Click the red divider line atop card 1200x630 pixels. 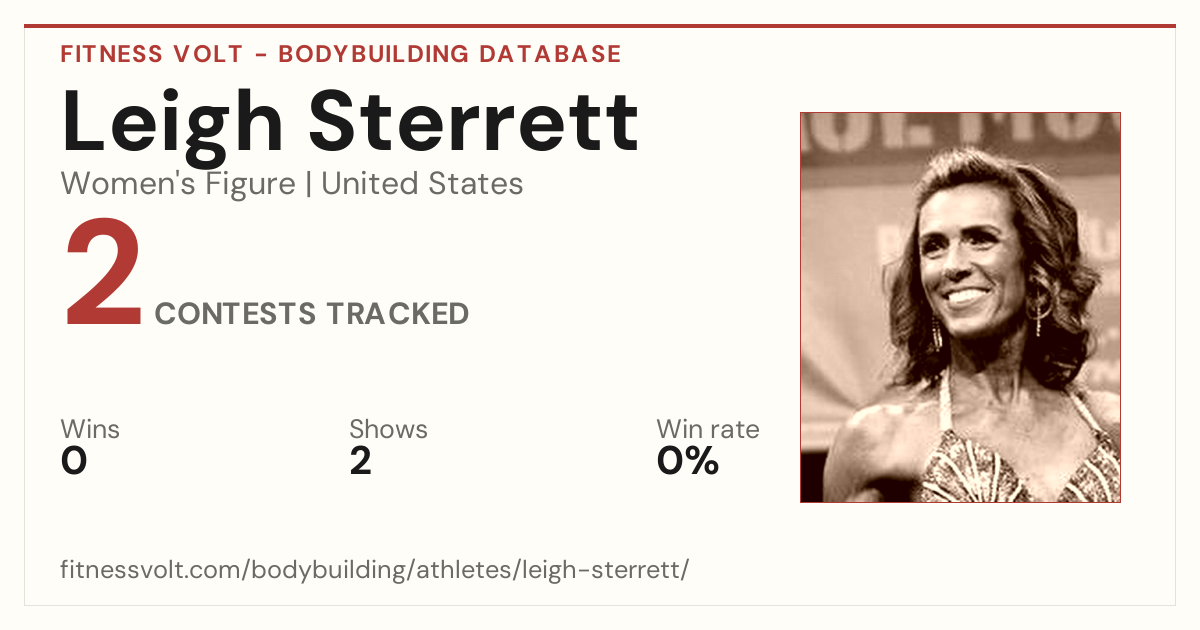600,26
